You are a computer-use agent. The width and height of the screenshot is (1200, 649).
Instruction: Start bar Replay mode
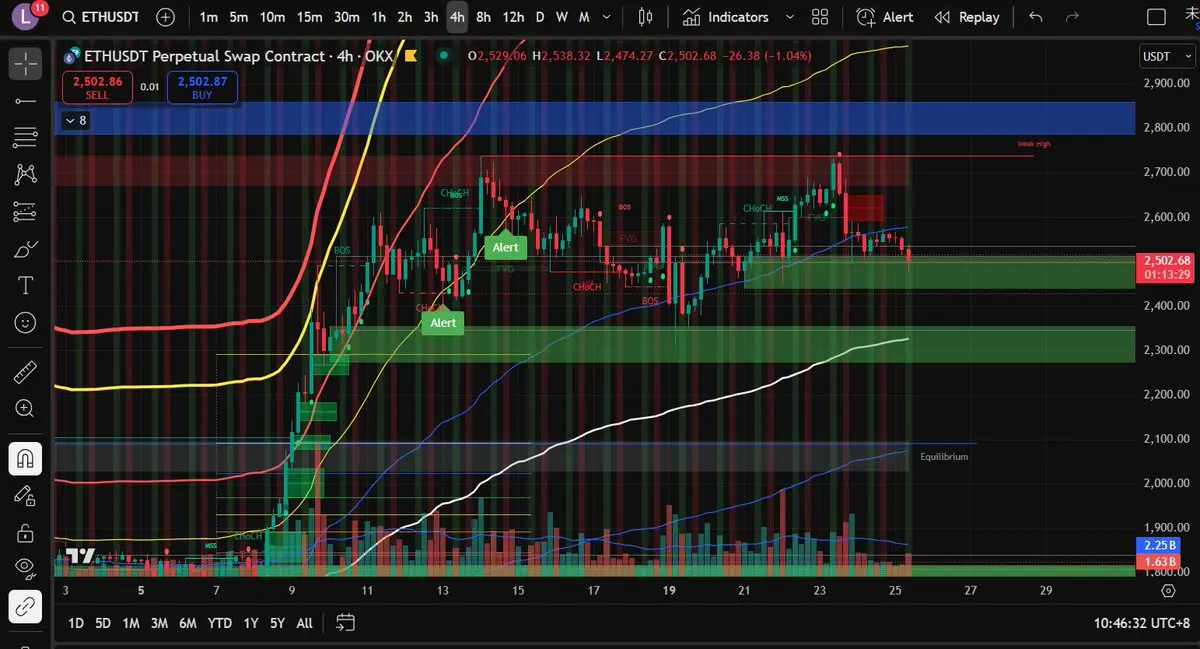[966, 17]
